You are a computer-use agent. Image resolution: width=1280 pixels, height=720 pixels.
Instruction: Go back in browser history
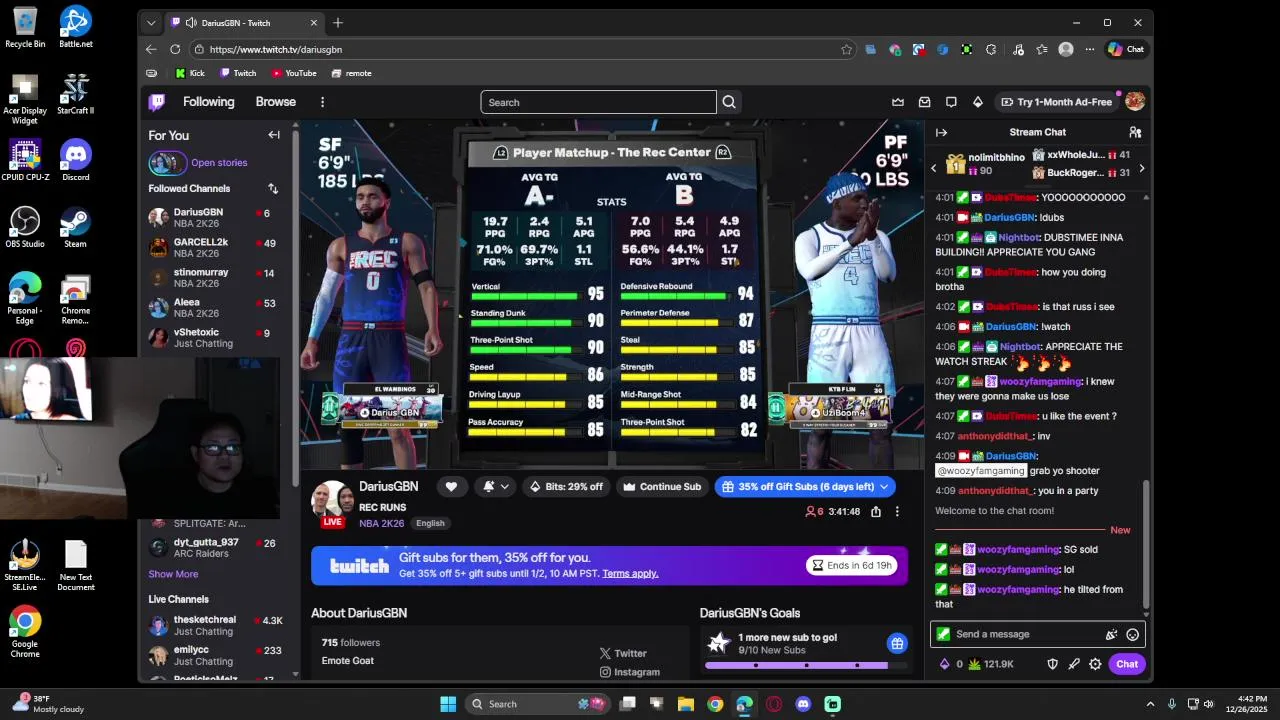click(151, 49)
